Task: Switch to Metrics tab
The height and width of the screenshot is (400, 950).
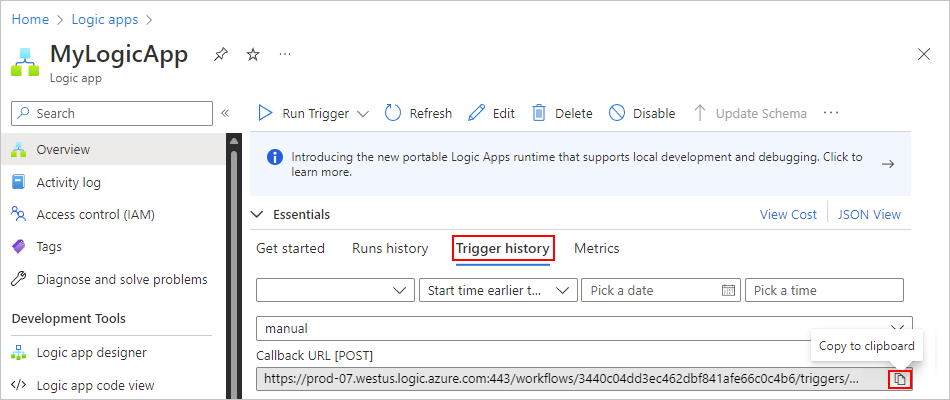Action: point(597,248)
